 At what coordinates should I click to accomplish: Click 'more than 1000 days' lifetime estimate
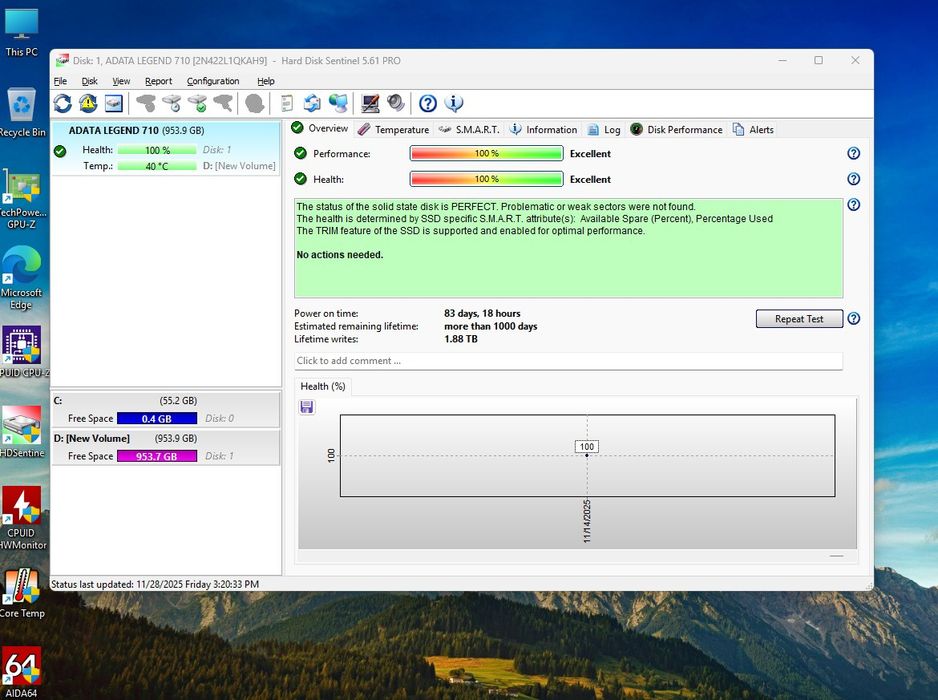coord(491,327)
